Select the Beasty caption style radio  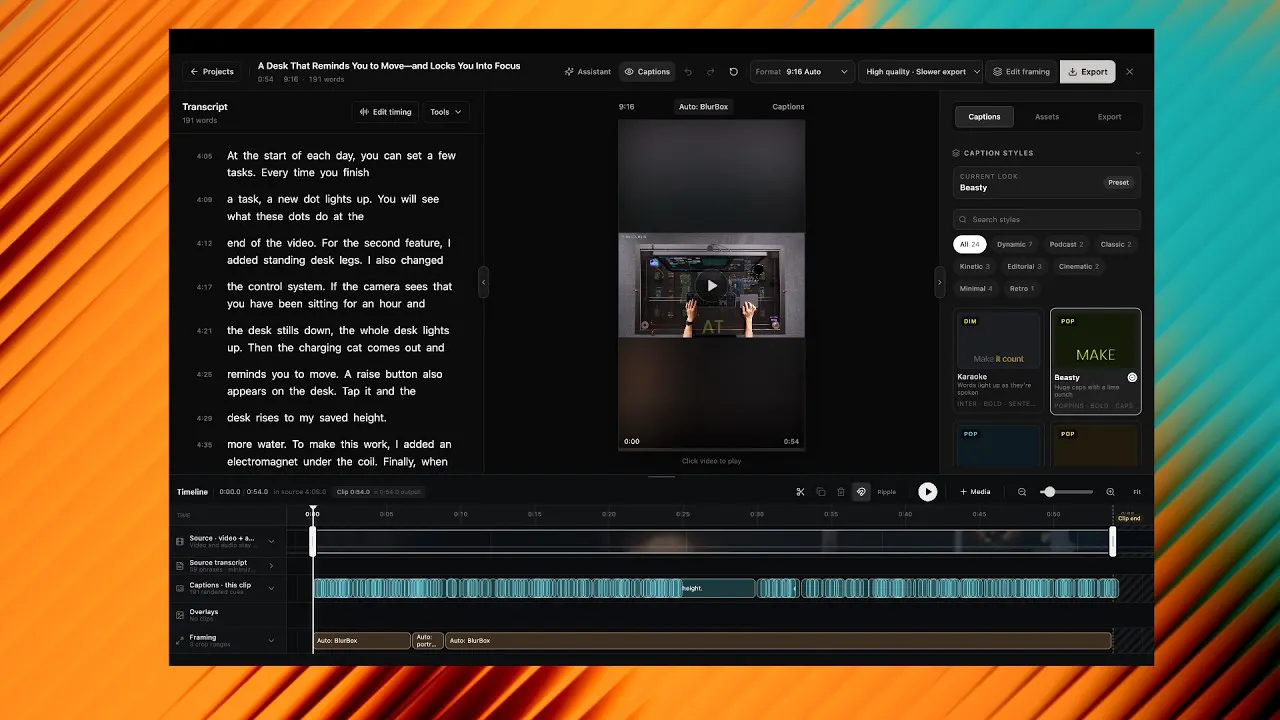[1132, 378]
